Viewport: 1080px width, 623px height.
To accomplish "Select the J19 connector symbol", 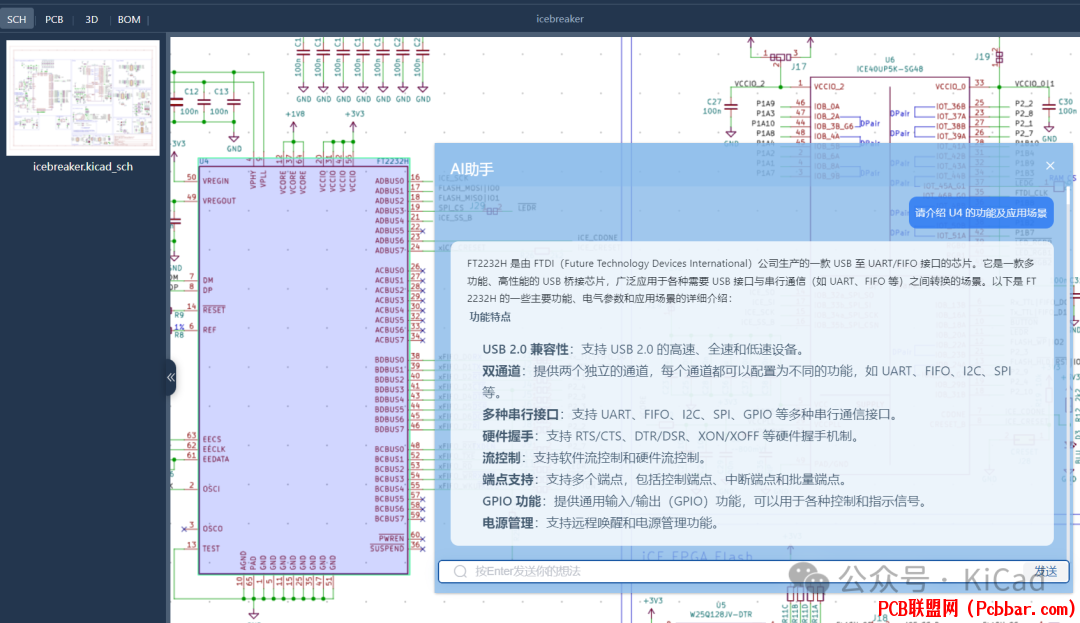I will click(x=998, y=56).
